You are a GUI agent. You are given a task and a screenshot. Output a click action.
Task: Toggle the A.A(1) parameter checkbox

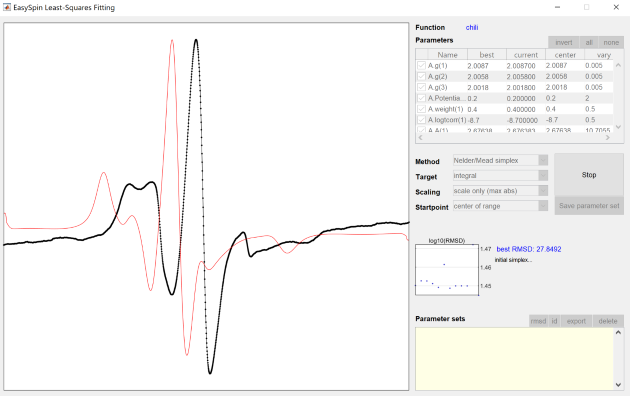(x=421, y=130)
